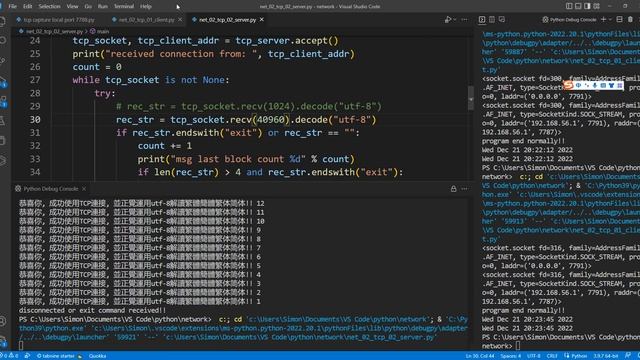Open launch profile dropdown beside new terminal
This screenshot has width=640, height=360.
click(x=611, y=20)
